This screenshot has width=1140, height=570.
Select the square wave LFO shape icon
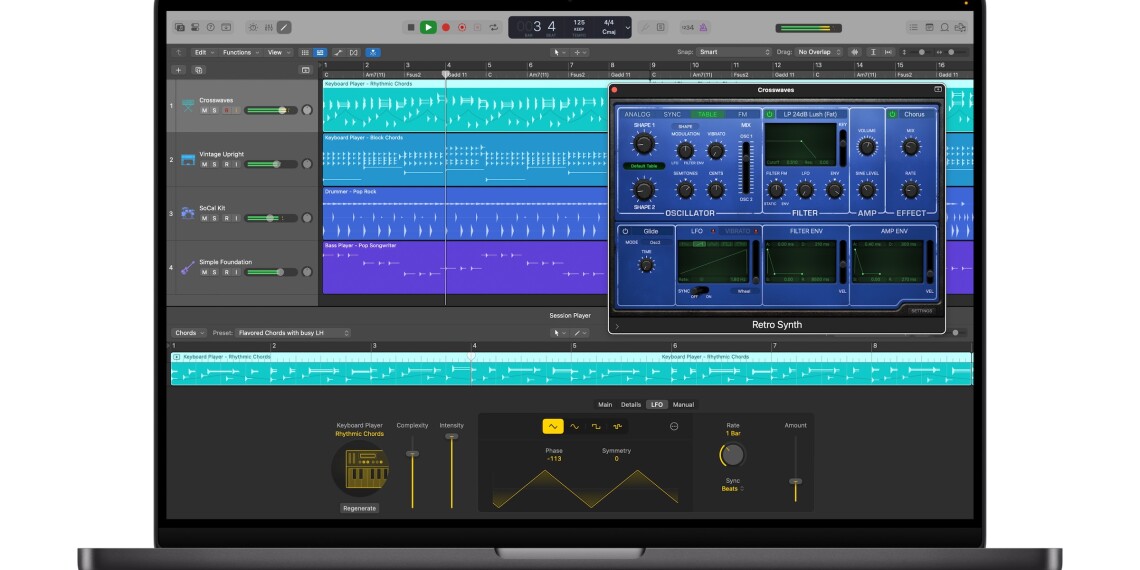pyautogui.click(x=596, y=426)
